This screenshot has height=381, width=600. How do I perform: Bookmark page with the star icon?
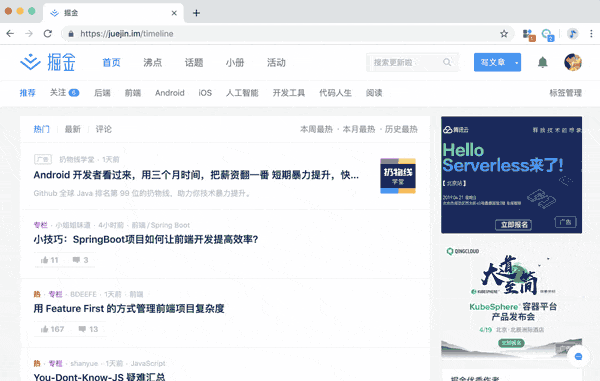pos(504,34)
